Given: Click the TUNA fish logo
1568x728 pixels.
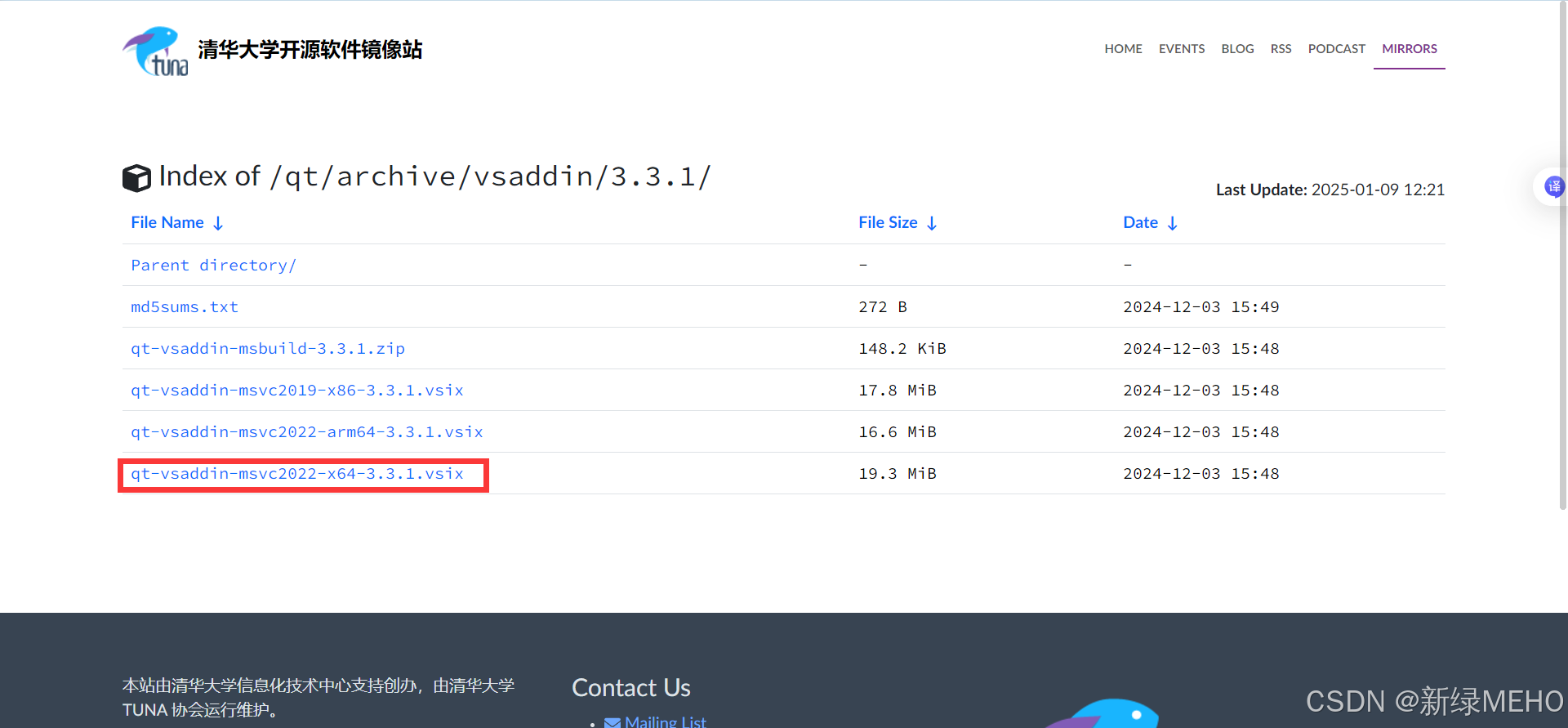Looking at the screenshot, I should (x=155, y=51).
